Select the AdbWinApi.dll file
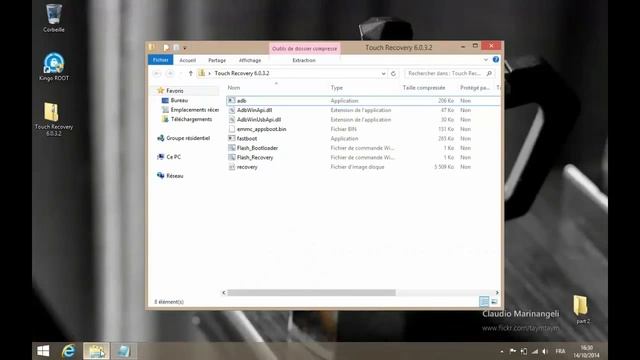This screenshot has width=640, height=360. click(x=254, y=110)
